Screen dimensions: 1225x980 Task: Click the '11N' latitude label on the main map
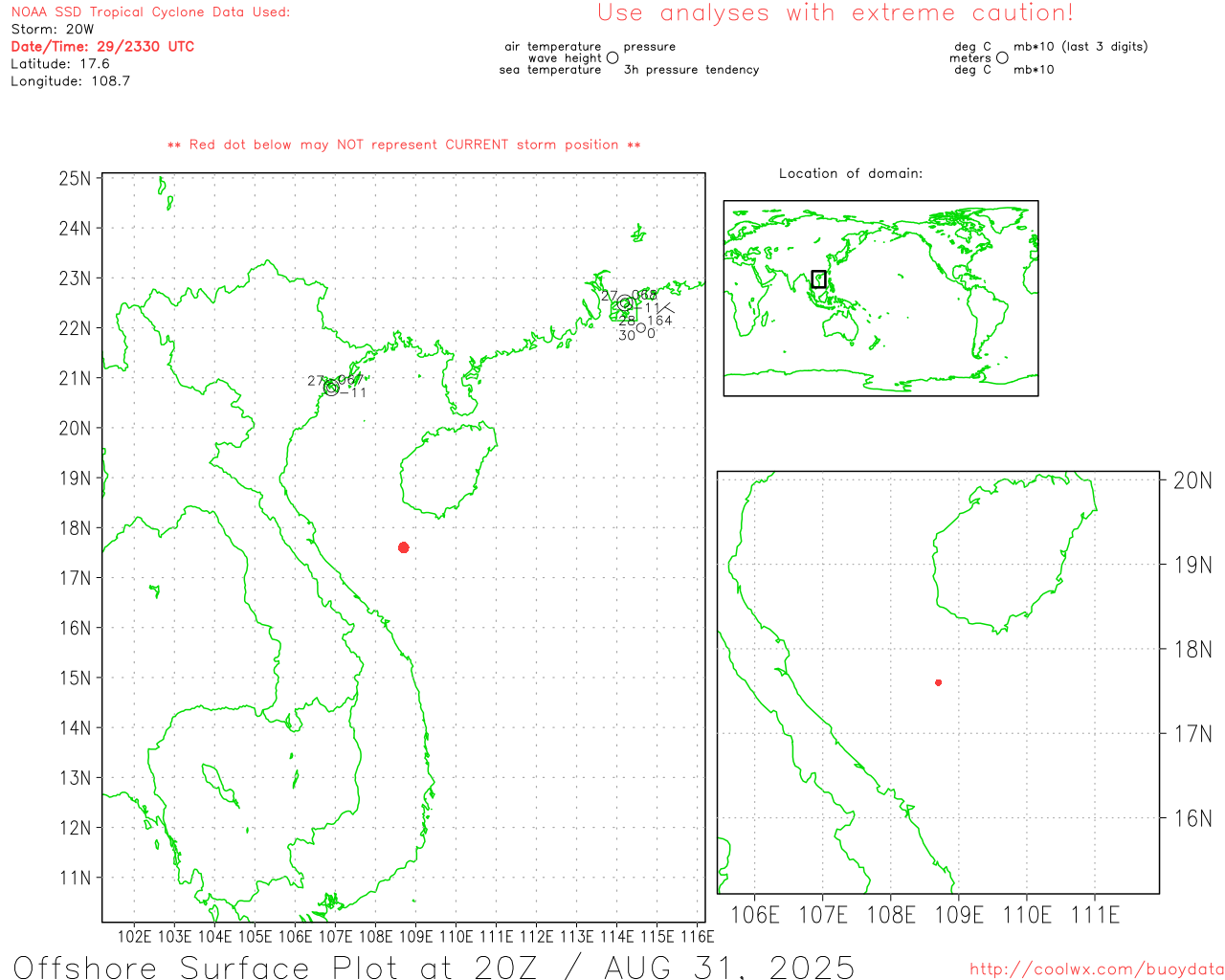pos(76,878)
